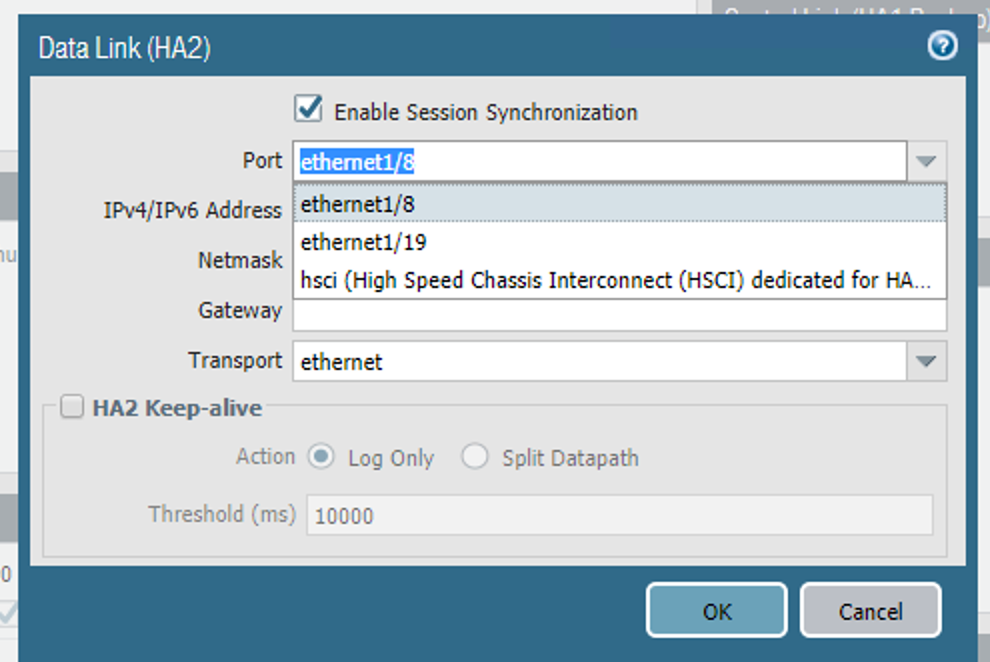Select the Log Only action radio button
Viewport: 990px width, 662px height.
[x=321, y=457]
